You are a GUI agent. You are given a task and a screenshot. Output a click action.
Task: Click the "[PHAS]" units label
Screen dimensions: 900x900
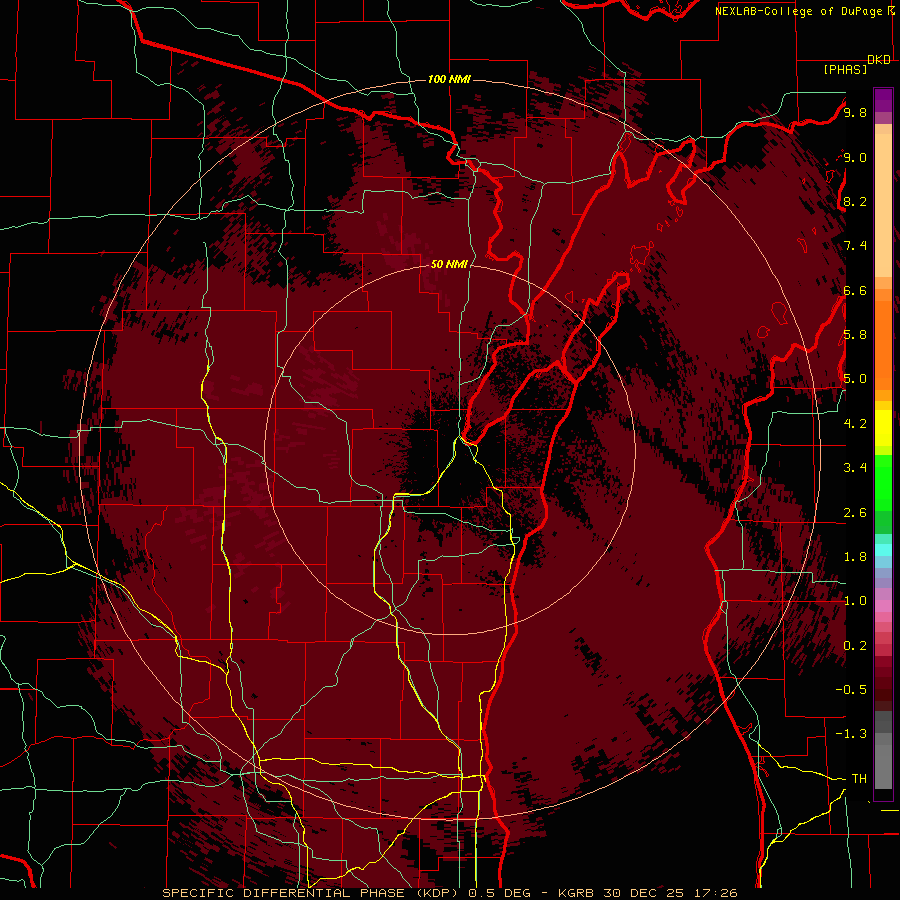pos(845,69)
